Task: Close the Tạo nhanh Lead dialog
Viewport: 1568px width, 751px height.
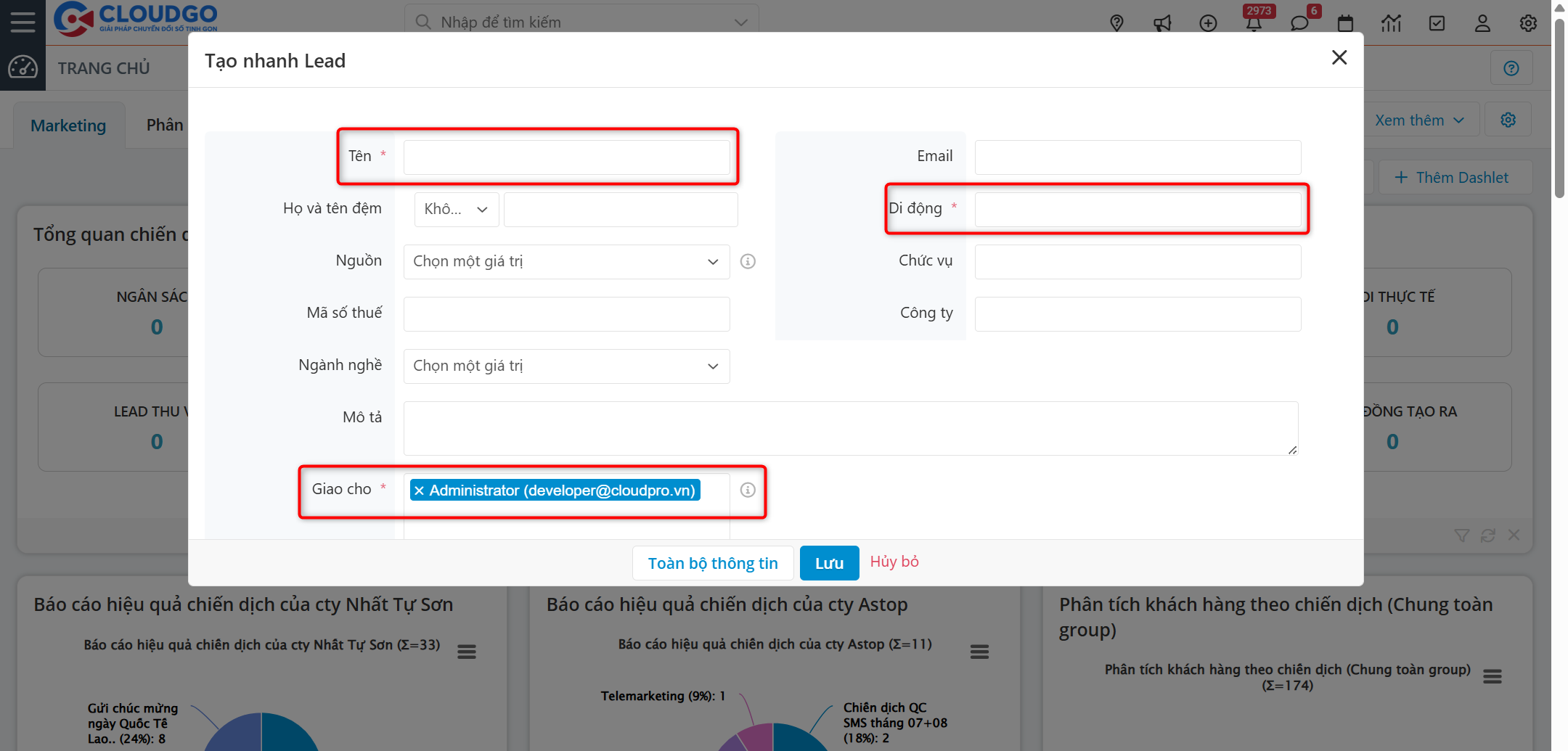Action: (x=1339, y=57)
